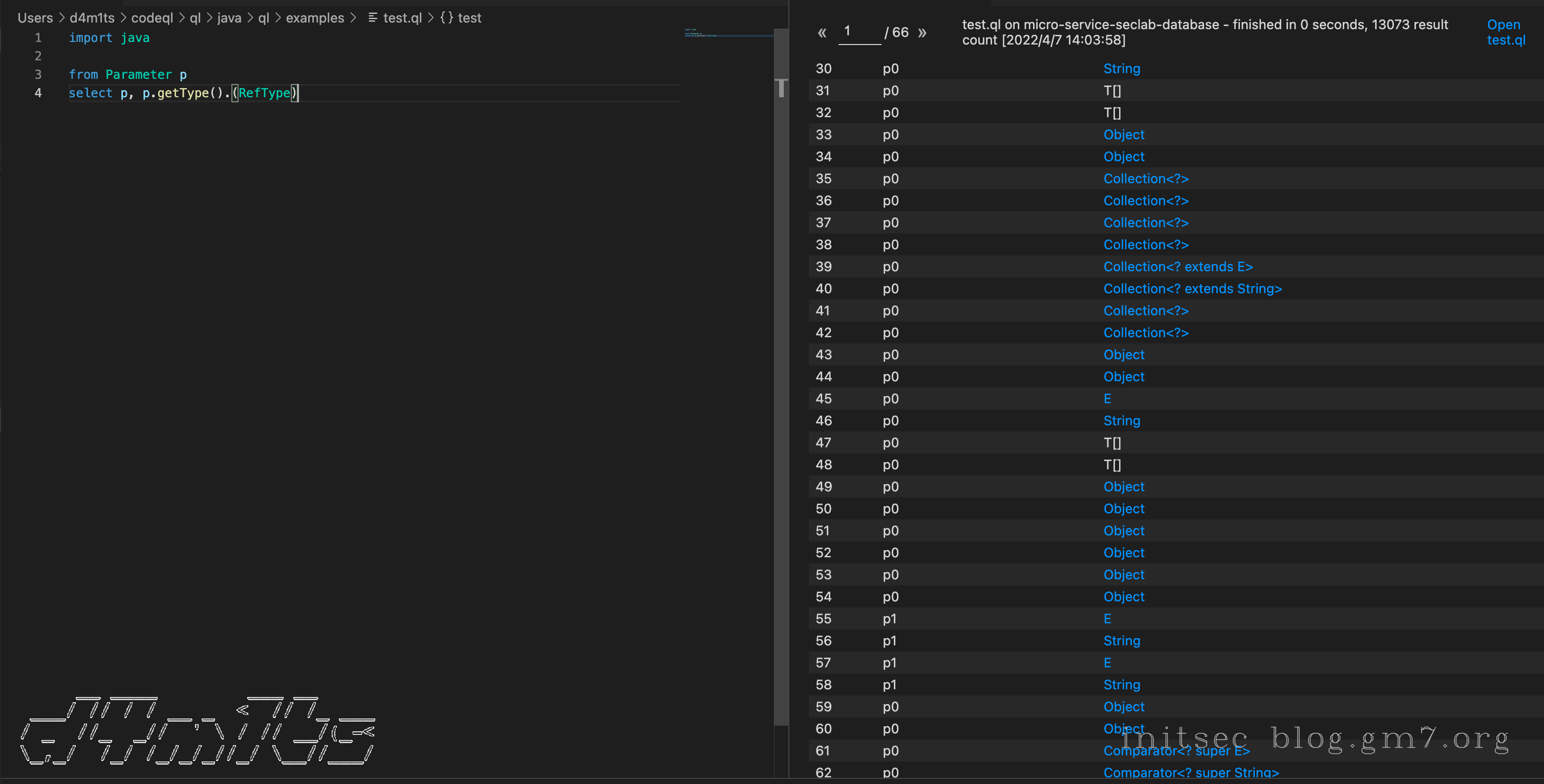Click Object link in row 33
This screenshot has width=1544, height=784.
coord(1123,135)
